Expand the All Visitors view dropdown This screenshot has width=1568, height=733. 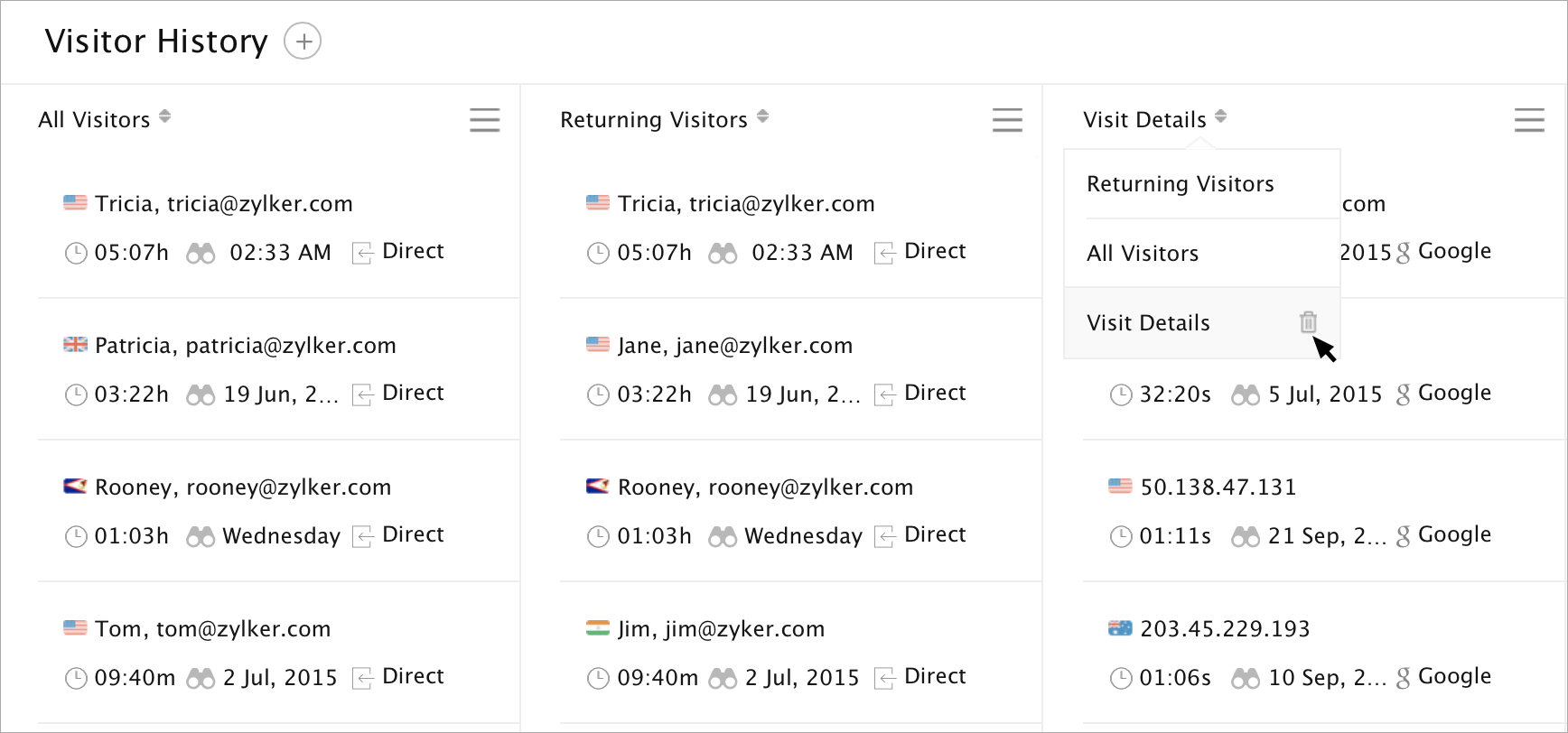[x=164, y=117]
